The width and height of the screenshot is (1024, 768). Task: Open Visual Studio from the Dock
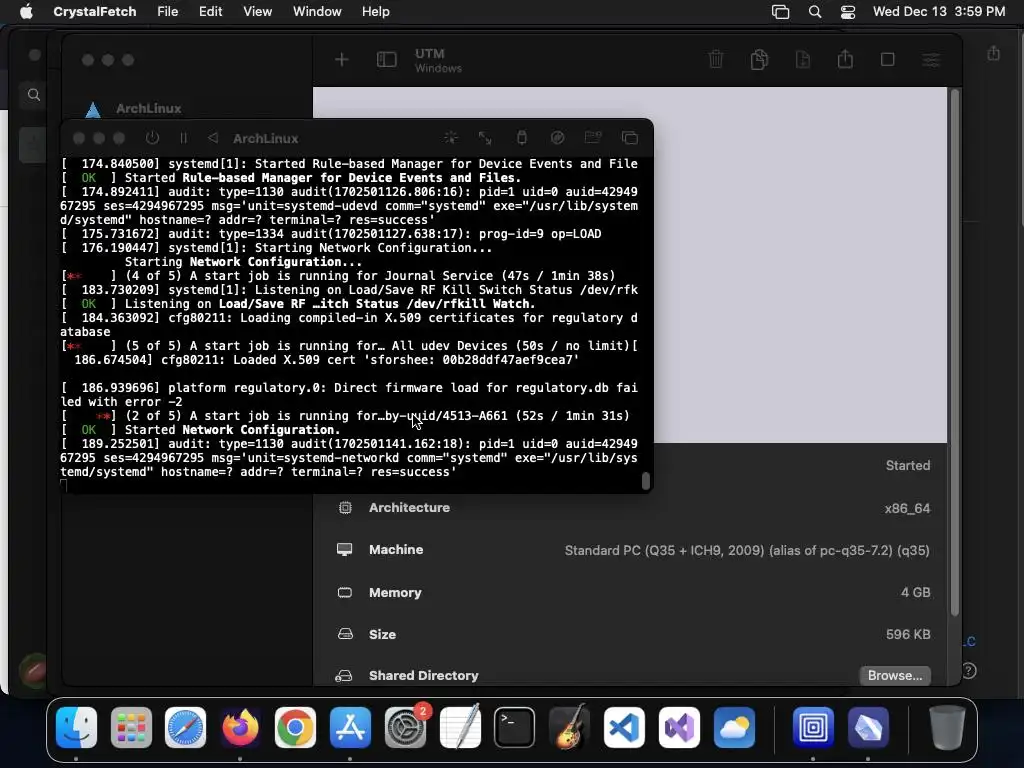pyautogui.click(x=679, y=727)
